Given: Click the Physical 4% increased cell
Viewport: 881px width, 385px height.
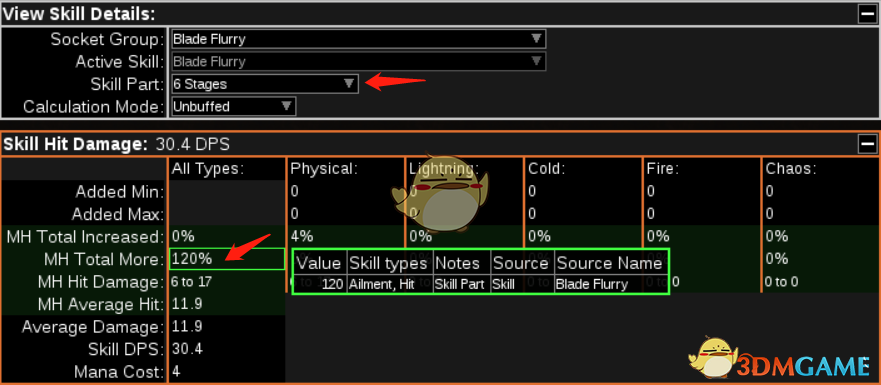Looking at the screenshot, I should click(345, 237).
